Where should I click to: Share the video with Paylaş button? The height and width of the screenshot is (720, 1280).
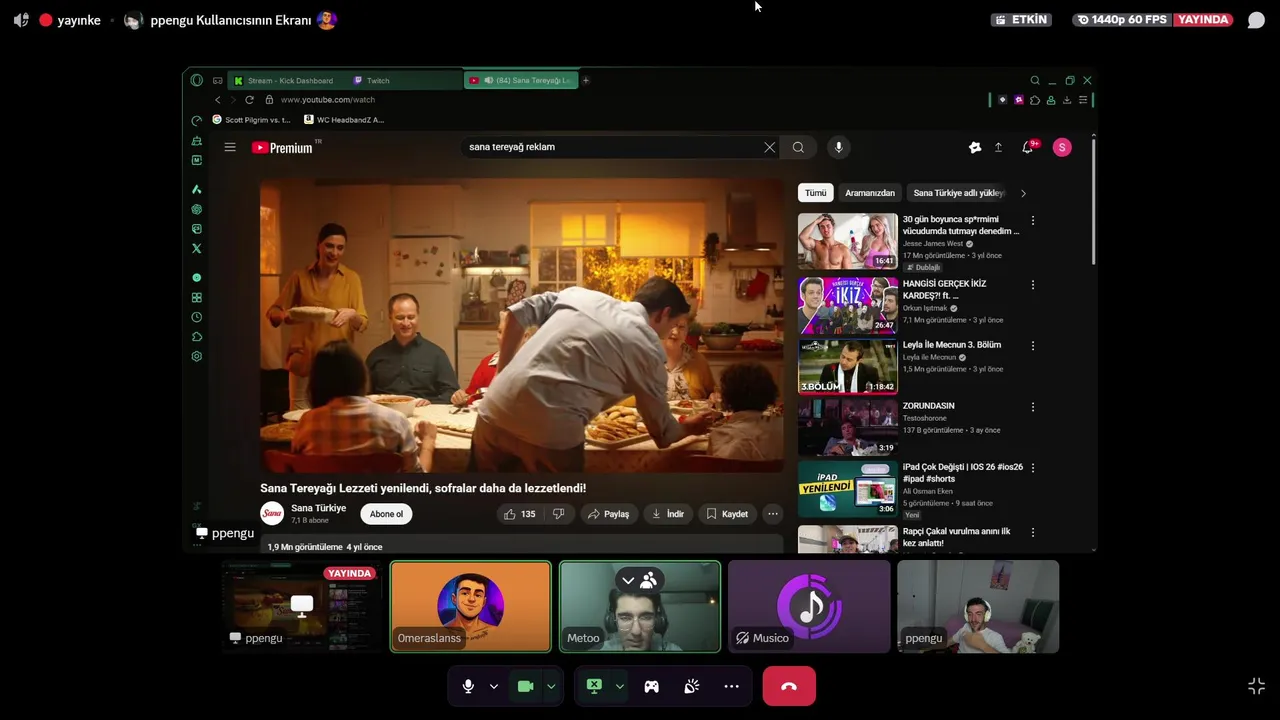click(608, 514)
